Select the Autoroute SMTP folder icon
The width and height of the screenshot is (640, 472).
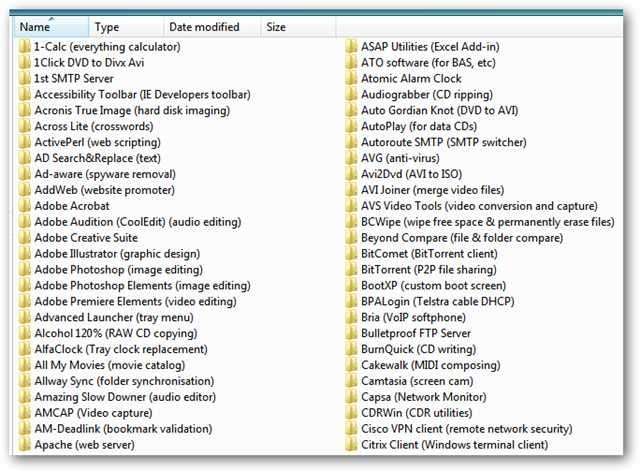point(351,142)
